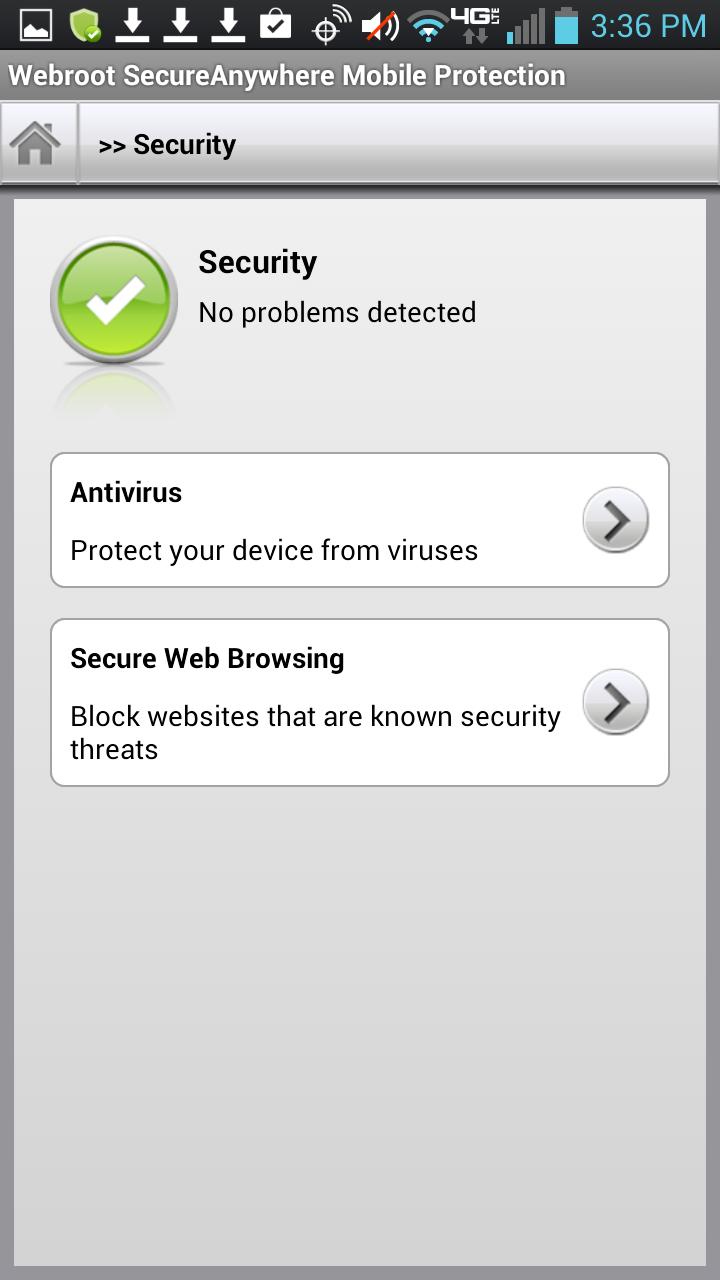Open a download notification from the status bar
This screenshot has height=1280, width=720.
pyautogui.click(x=135, y=23)
